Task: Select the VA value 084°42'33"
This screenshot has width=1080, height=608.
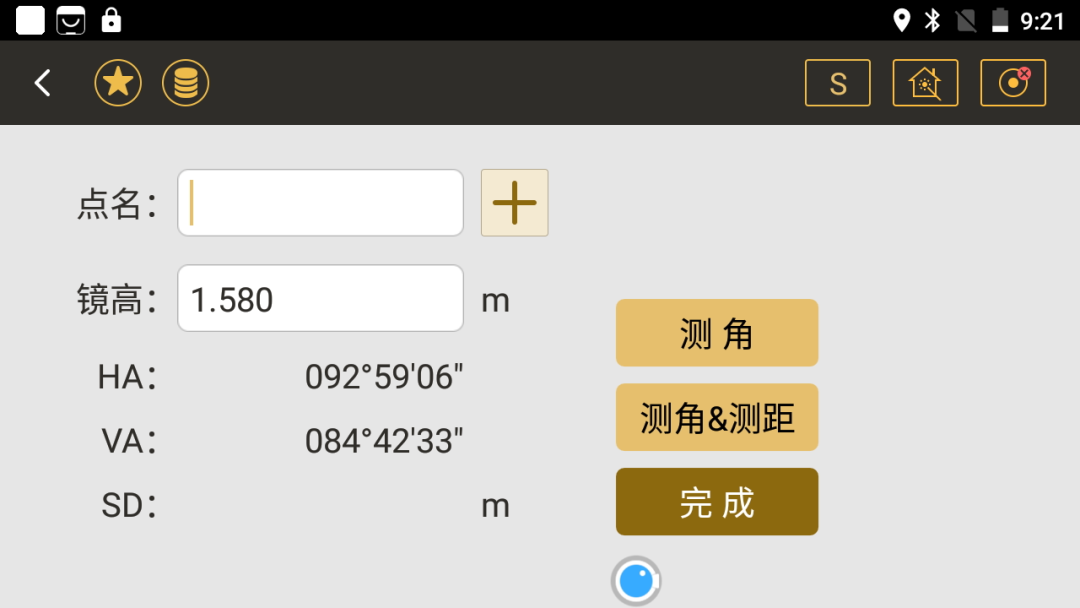Action: click(384, 441)
